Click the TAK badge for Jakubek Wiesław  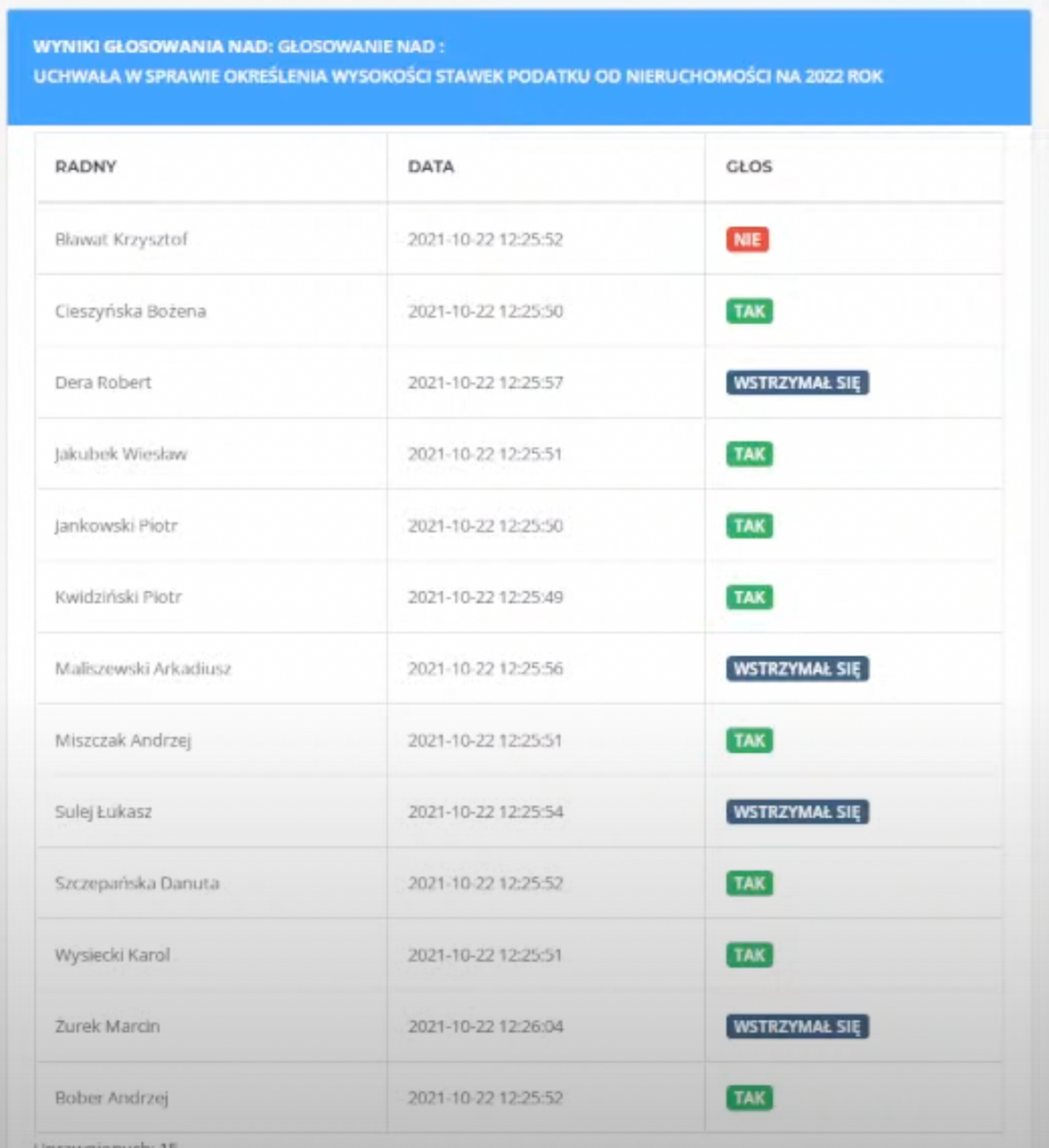(x=749, y=454)
